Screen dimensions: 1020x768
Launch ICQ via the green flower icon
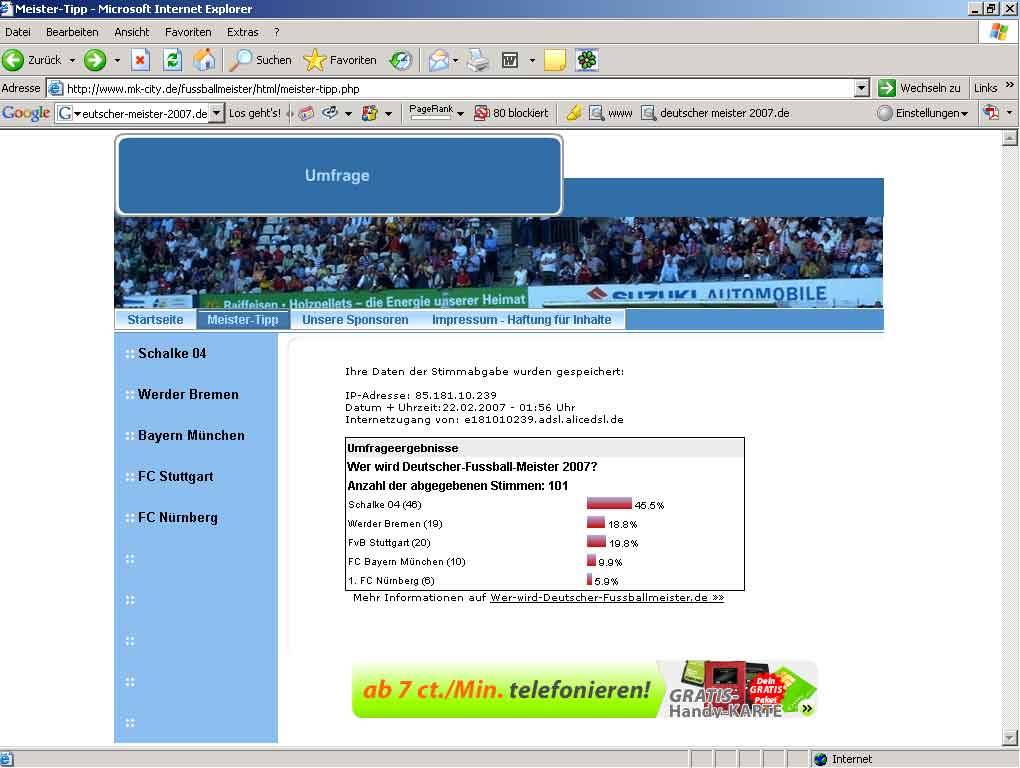[x=587, y=60]
